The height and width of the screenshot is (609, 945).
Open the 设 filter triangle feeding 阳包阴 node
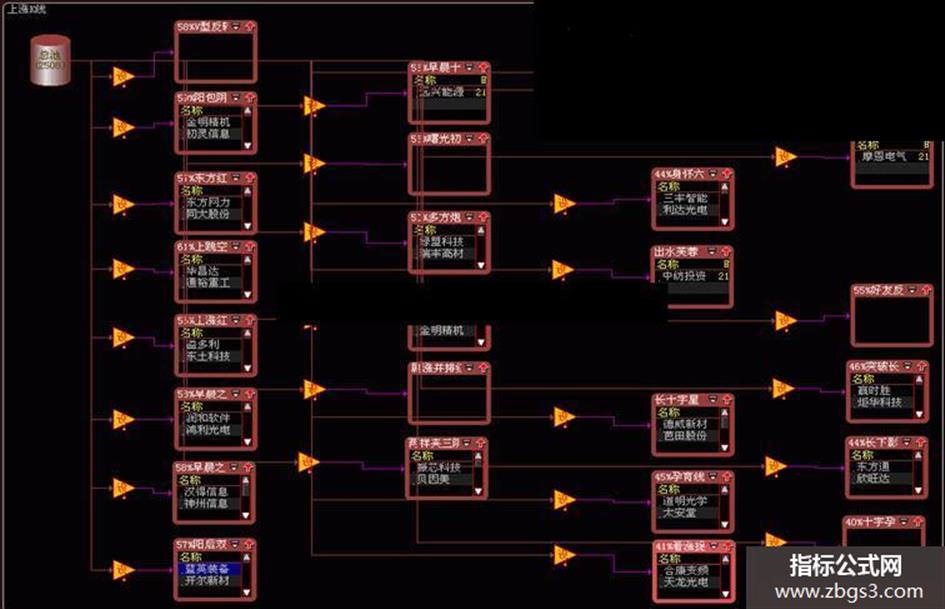click(124, 127)
